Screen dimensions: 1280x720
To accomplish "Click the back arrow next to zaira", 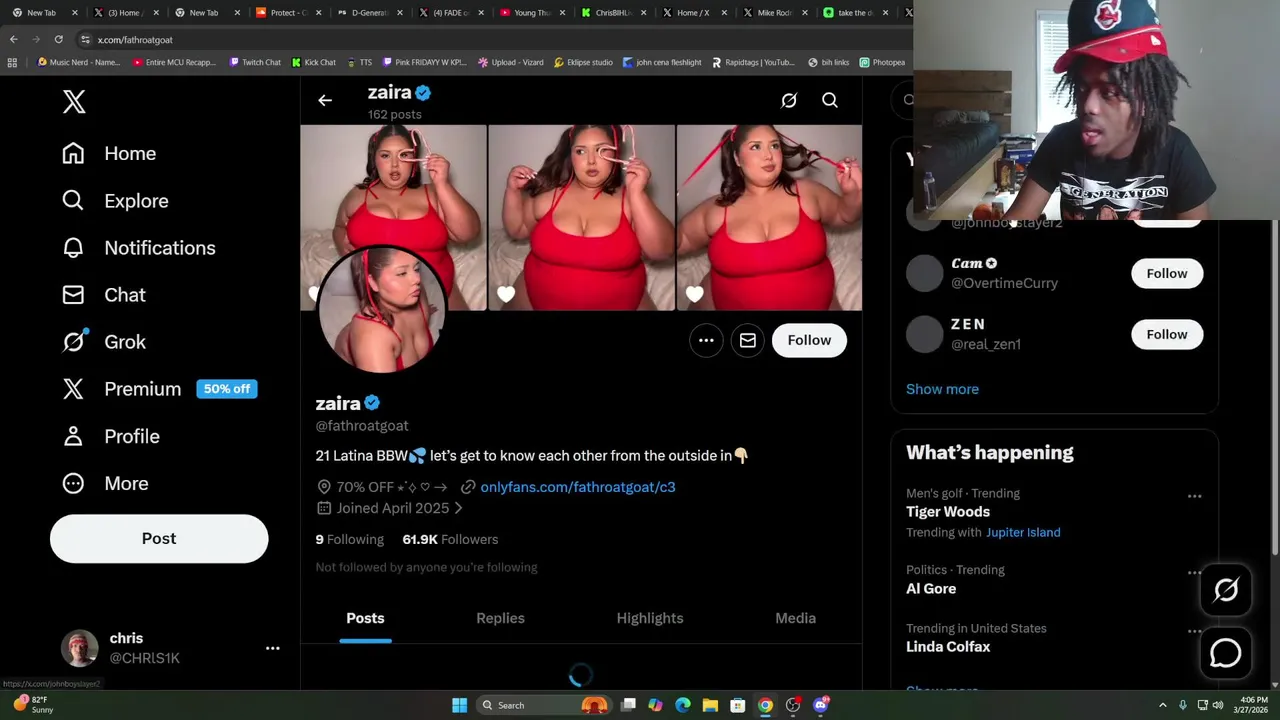I will (325, 100).
